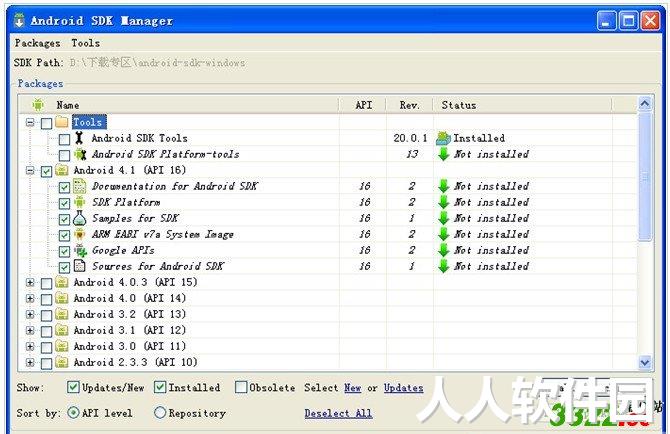Image resolution: width=670 pixels, height=434 pixels.
Task: Click the green download arrow for Platform-tools
Action: tap(444, 154)
